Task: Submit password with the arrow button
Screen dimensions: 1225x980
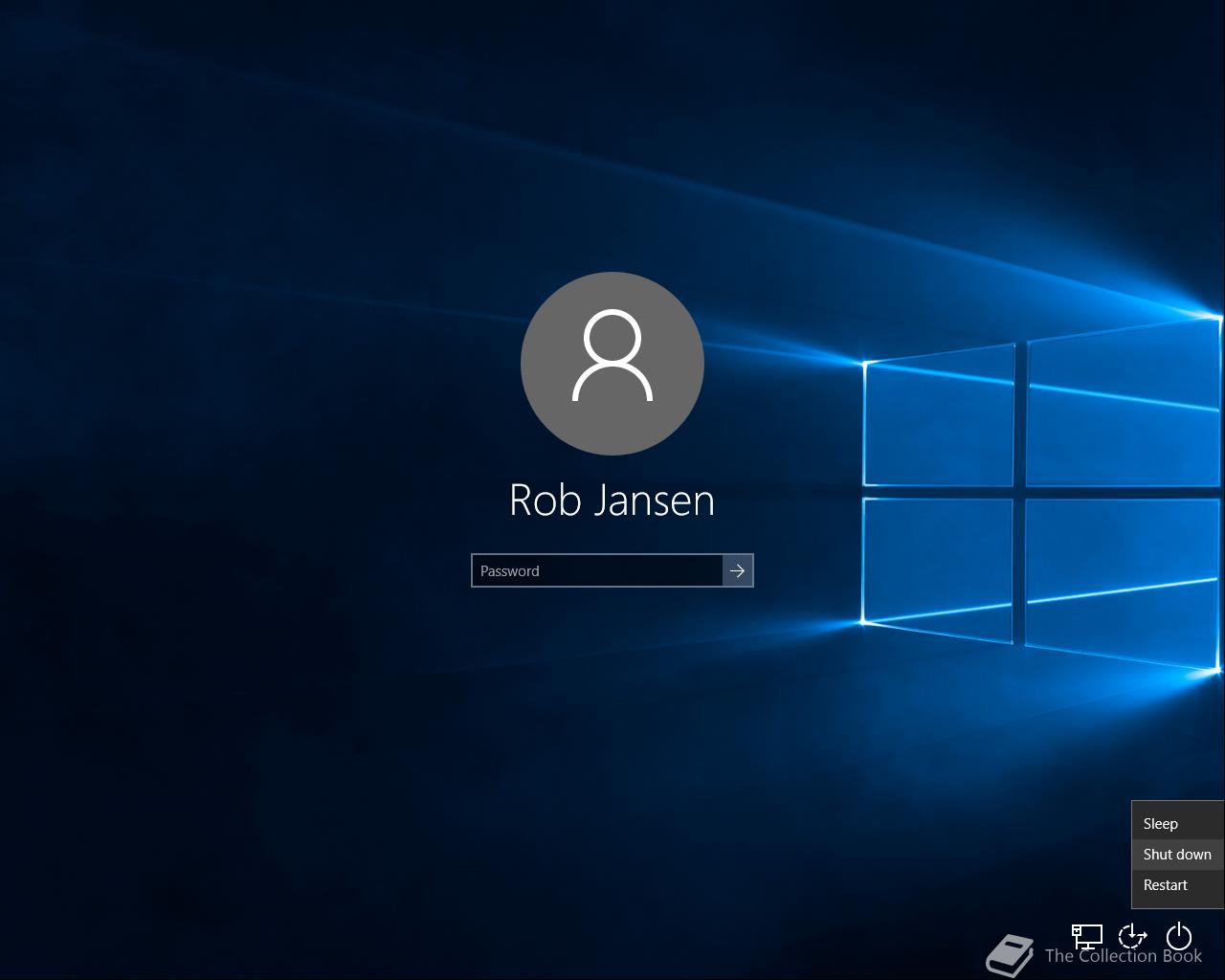Action: tap(738, 570)
